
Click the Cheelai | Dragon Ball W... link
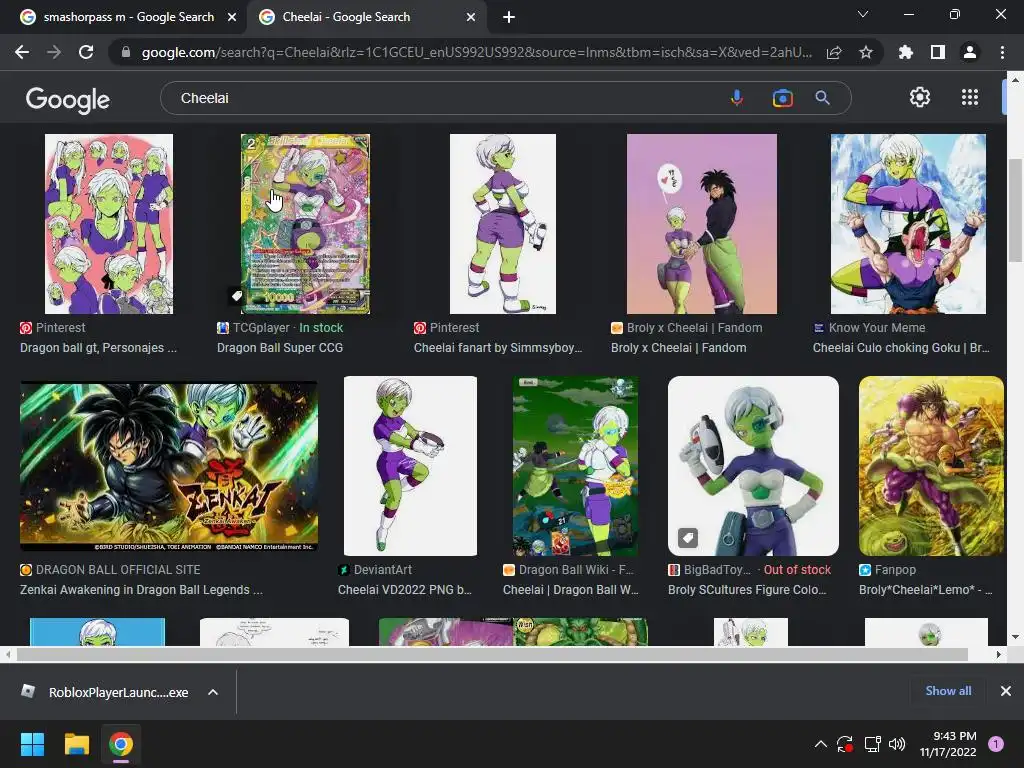click(x=571, y=590)
